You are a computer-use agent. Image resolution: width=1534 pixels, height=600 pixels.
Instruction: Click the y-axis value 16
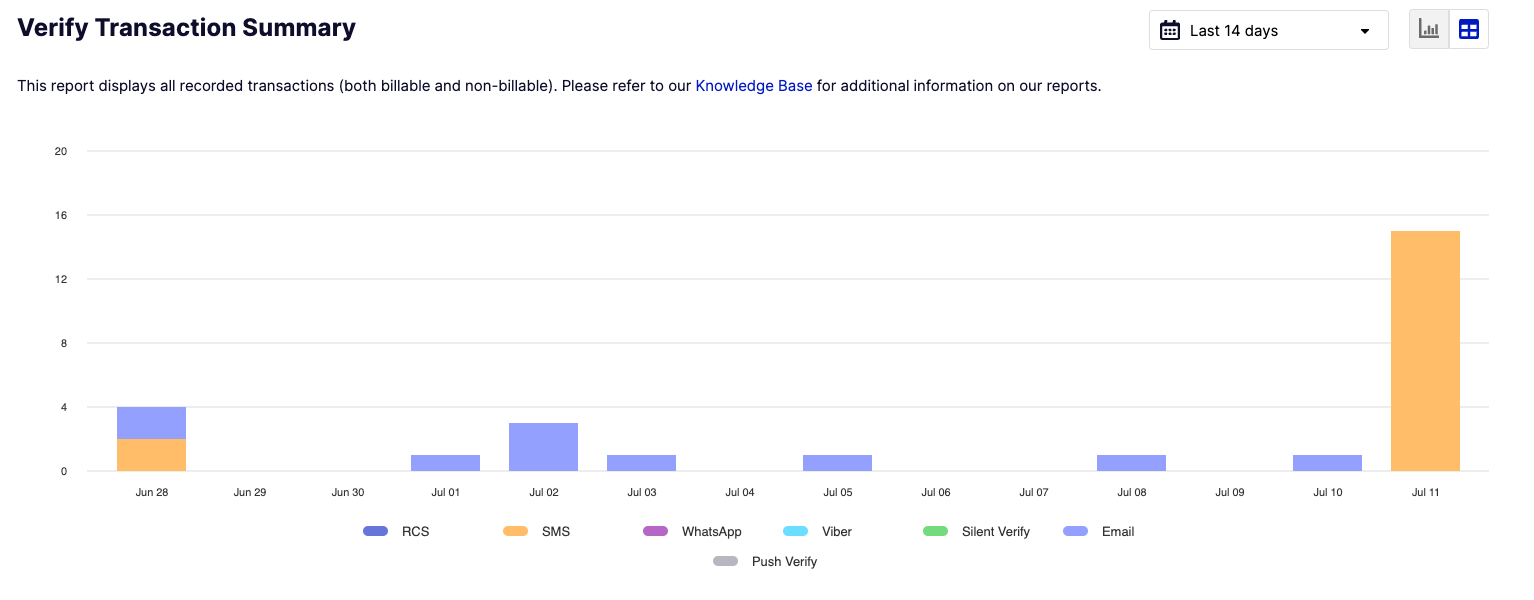(x=61, y=215)
